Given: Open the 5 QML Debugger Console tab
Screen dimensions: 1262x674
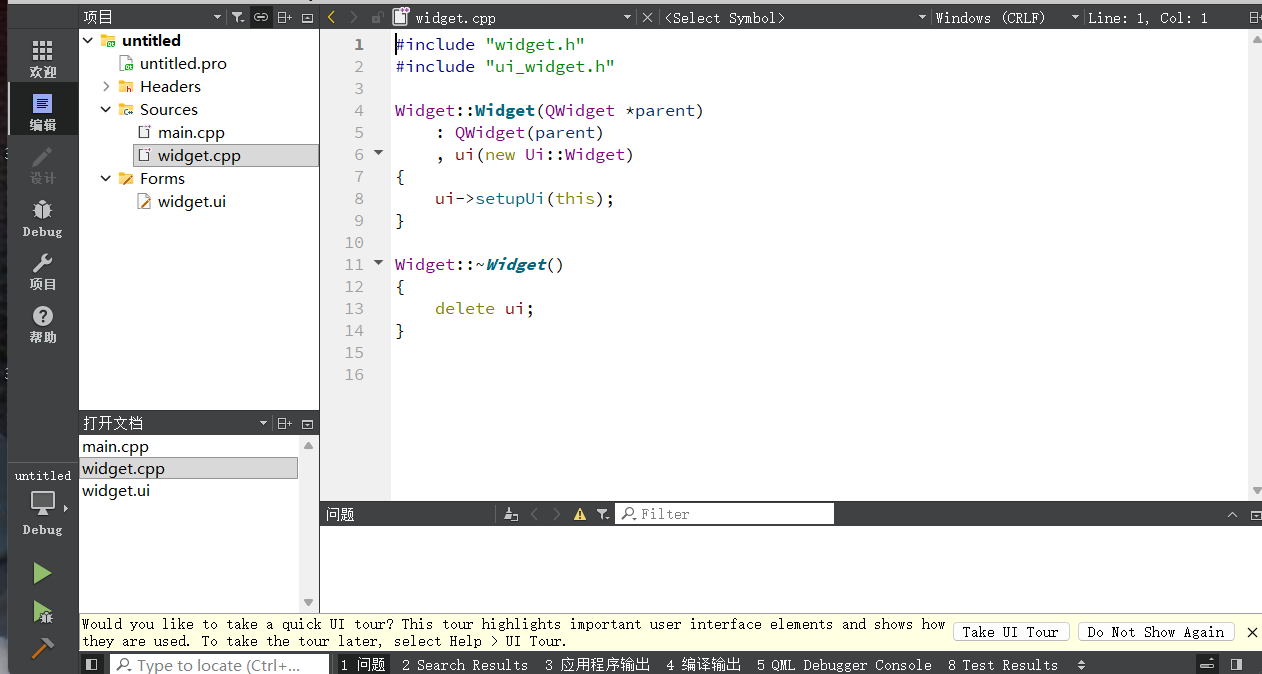Looking at the screenshot, I should (x=844, y=664).
